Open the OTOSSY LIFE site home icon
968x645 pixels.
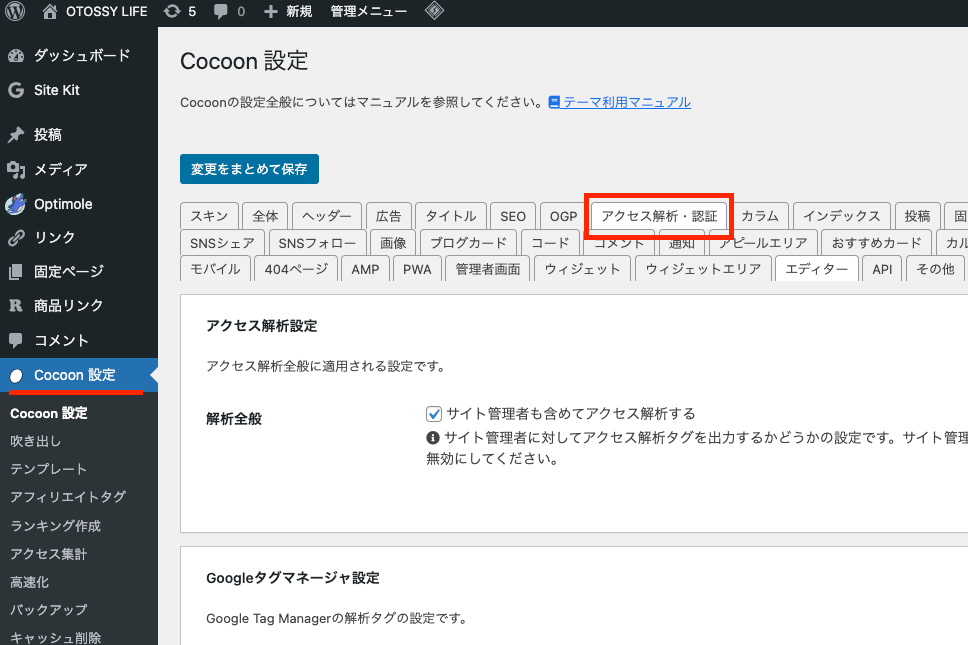click(x=50, y=12)
